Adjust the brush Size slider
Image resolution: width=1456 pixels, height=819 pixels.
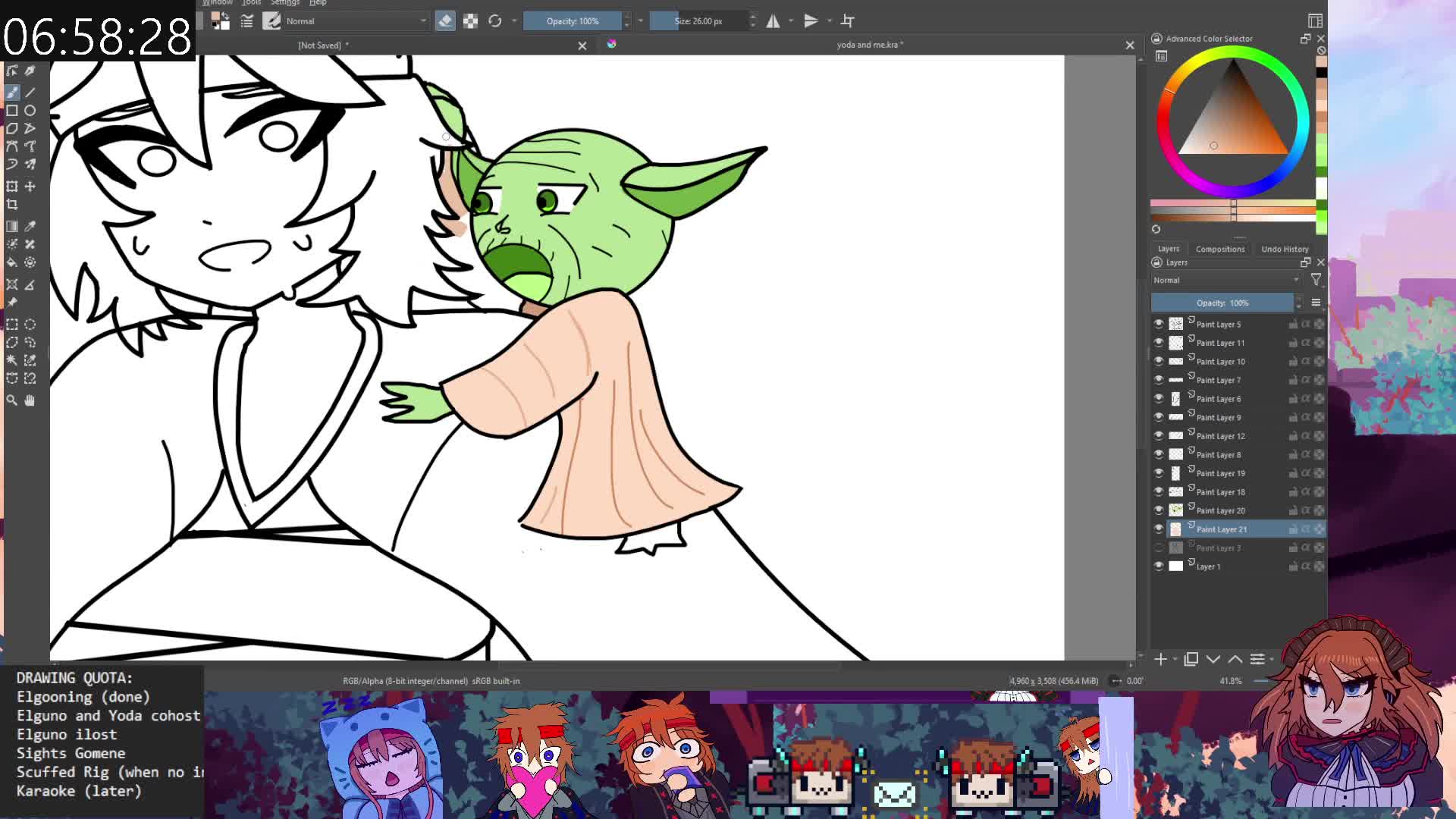[x=698, y=21]
